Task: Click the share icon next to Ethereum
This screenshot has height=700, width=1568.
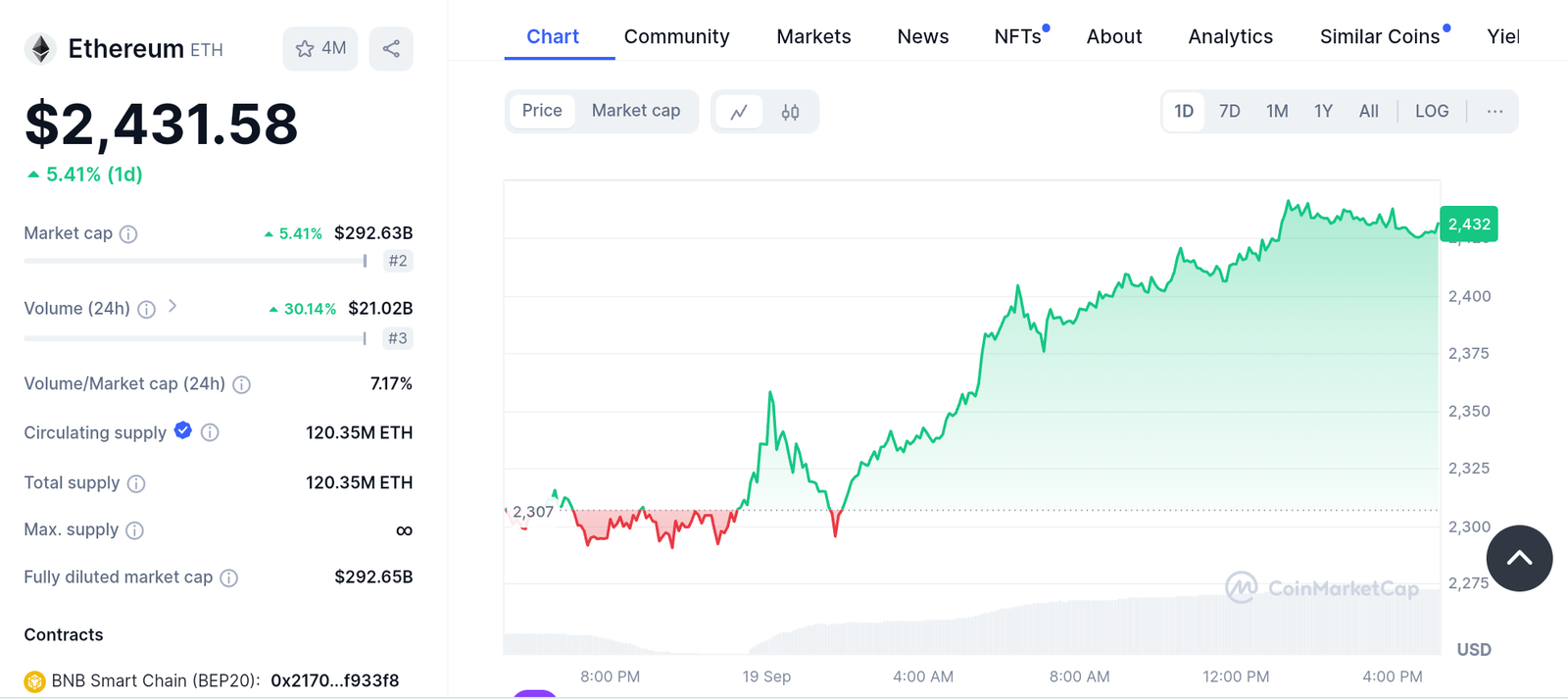Action: (391, 49)
